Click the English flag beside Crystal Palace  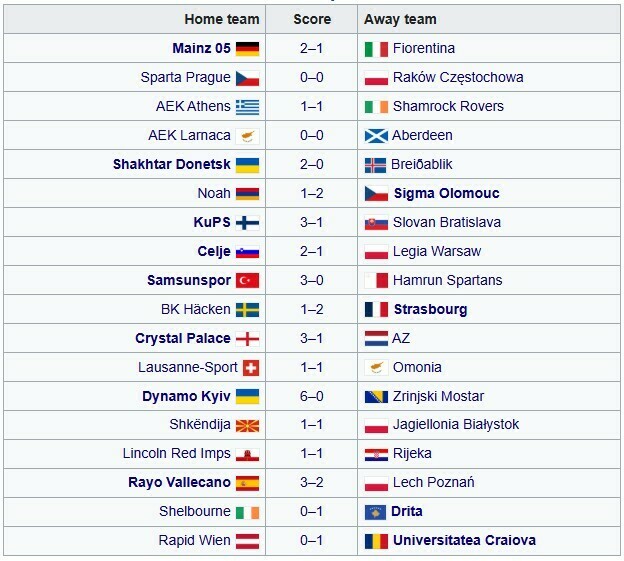pyautogui.click(x=247, y=338)
